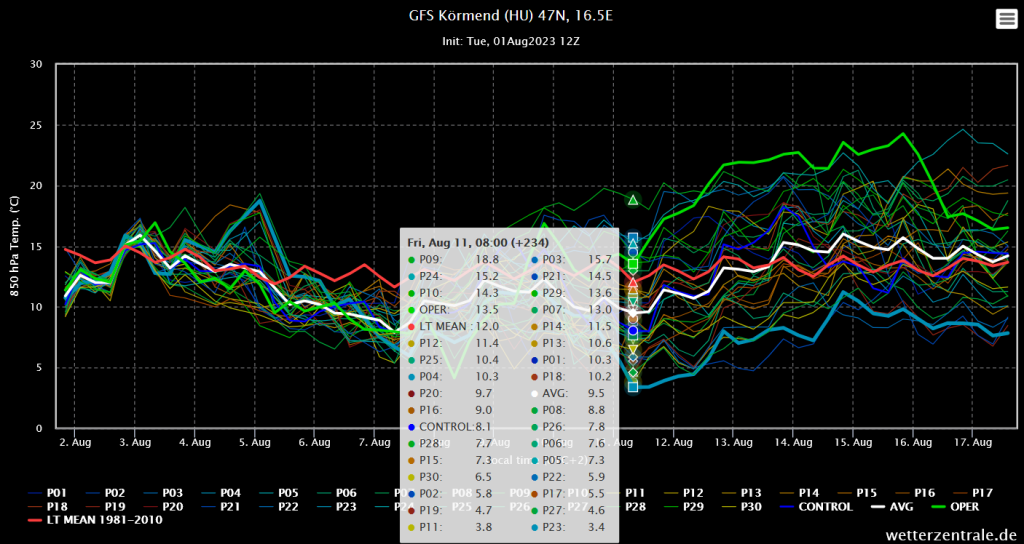
Task: Click the Init date subtitle text
Action: pos(511,42)
